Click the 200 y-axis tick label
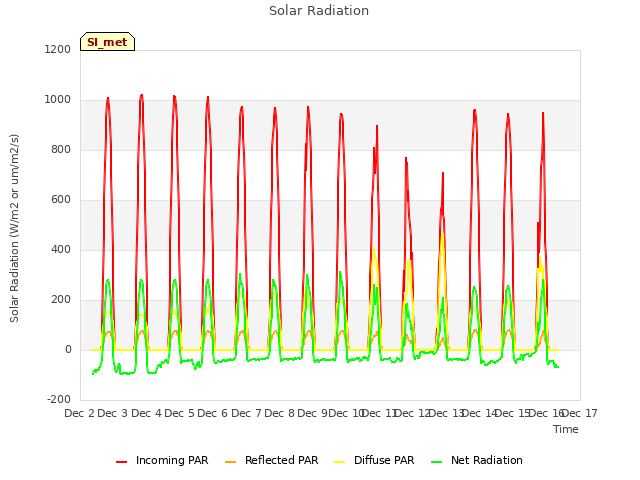The image size is (640, 480). point(61,300)
